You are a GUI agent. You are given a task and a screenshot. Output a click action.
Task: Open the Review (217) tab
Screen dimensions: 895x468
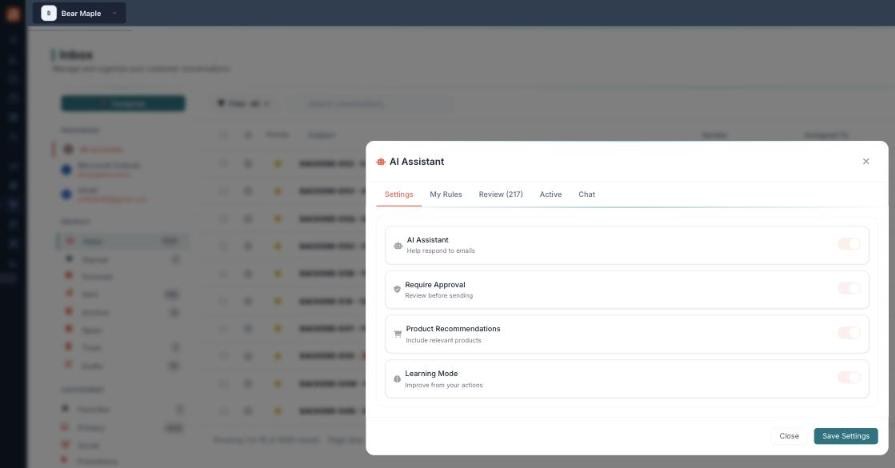(501, 195)
